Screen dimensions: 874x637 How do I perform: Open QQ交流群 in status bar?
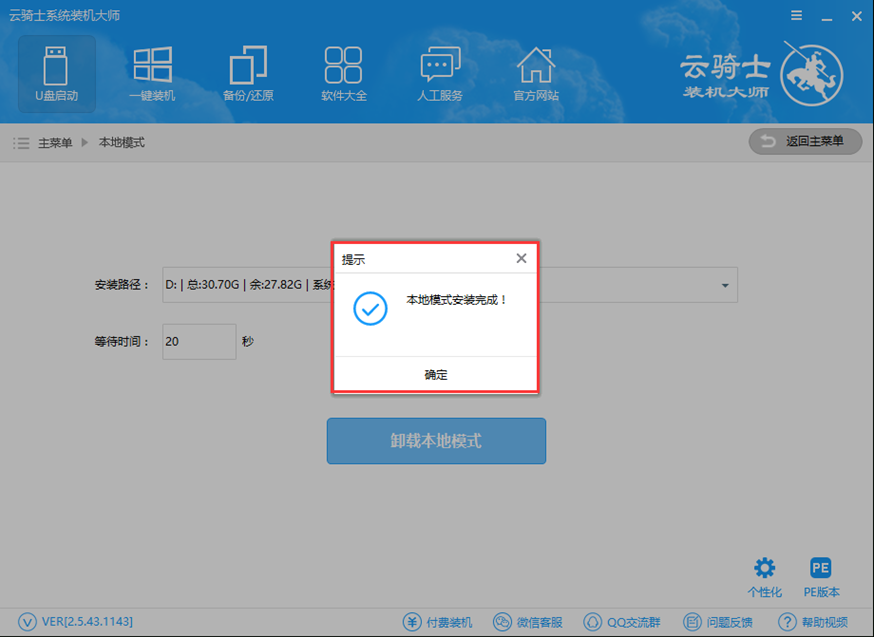[x=621, y=622]
